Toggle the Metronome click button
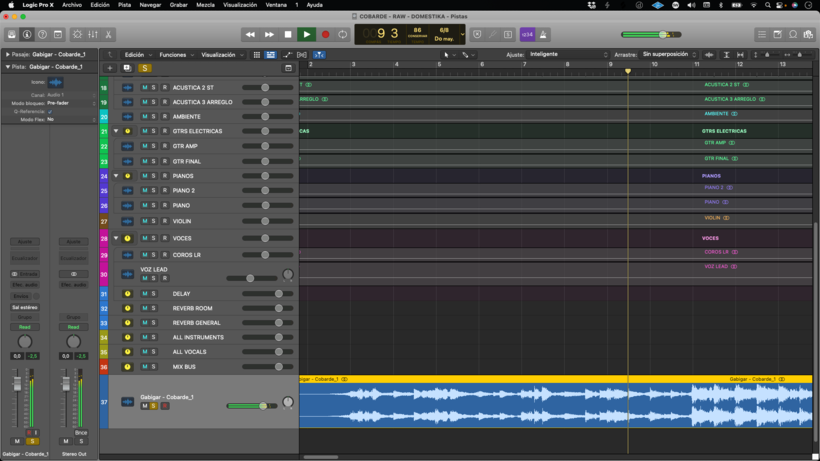 (x=543, y=34)
